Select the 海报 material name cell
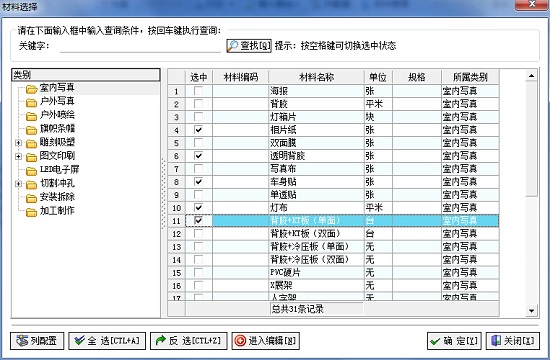The height and width of the screenshot is (360, 550). coord(316,91)
